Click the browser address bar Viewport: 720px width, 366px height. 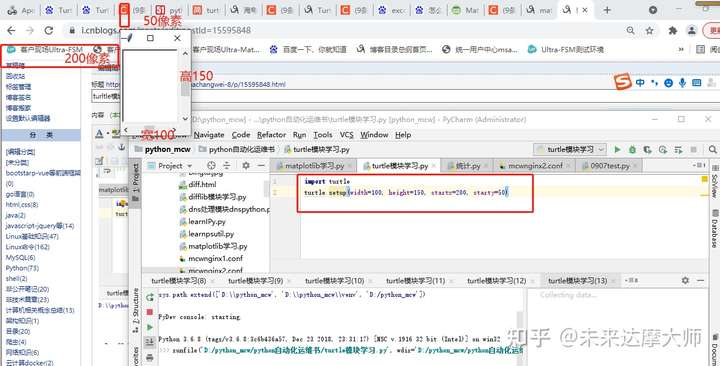[344, 30]
